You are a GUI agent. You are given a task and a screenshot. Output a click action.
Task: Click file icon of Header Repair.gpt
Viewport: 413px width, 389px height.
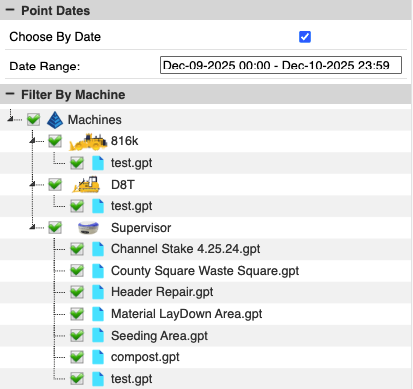tap(98, 292)
